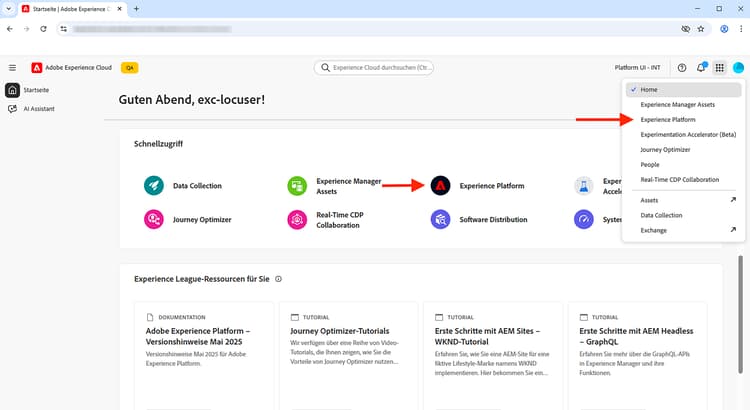Open the Journey Optimizer quick access link
Image resolution: width=750 pixels, height=410 pixels.
202,220
